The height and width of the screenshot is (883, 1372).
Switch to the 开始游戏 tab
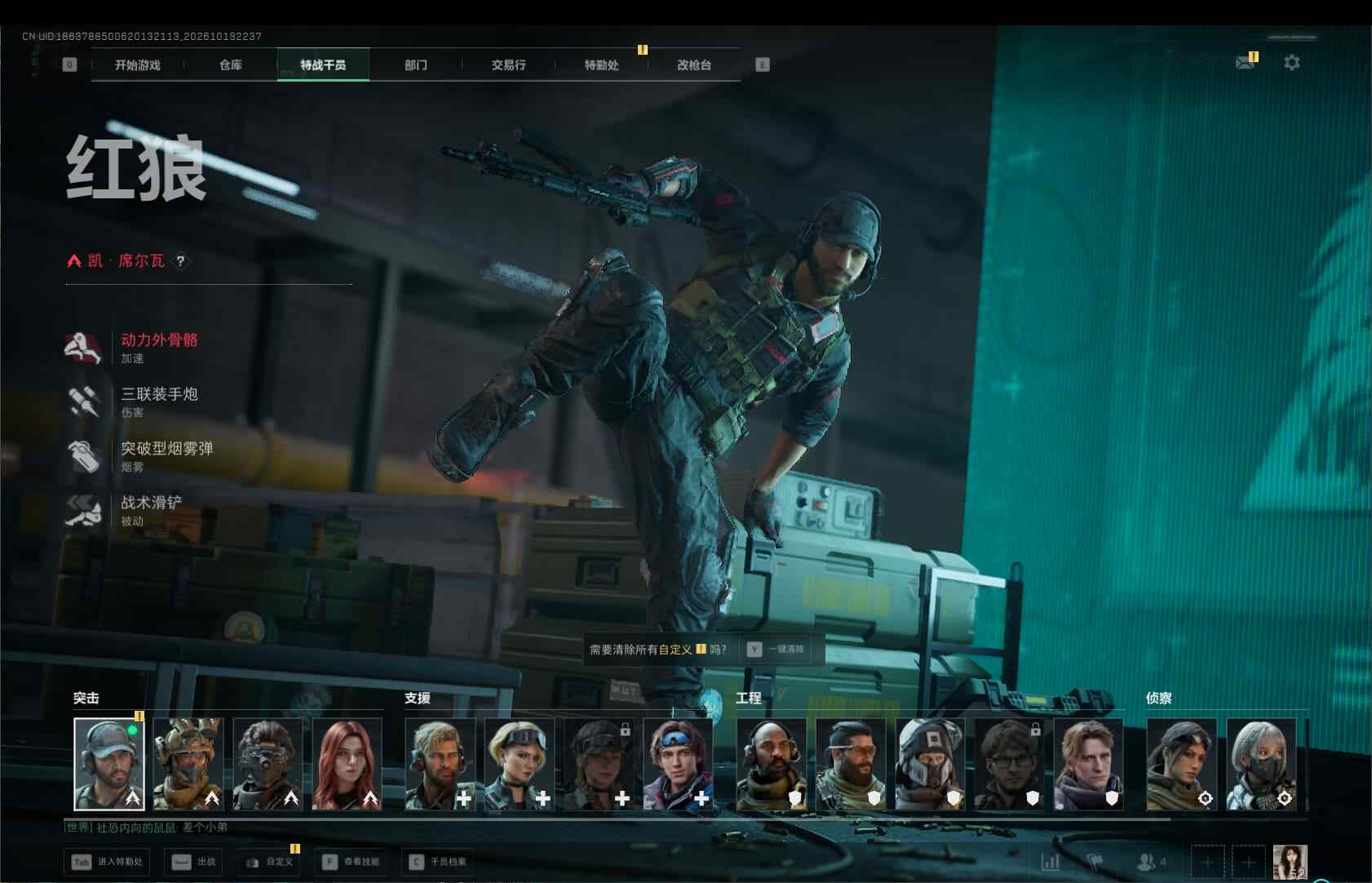138,64
